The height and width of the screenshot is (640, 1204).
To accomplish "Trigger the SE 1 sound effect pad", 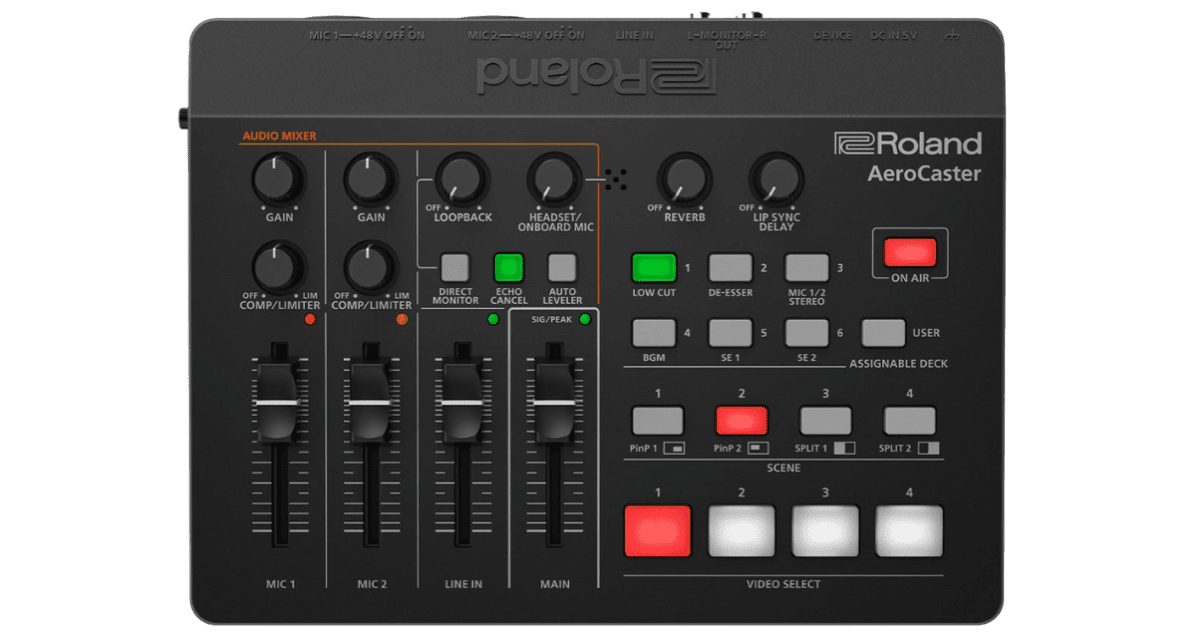I will click(730, 331).
